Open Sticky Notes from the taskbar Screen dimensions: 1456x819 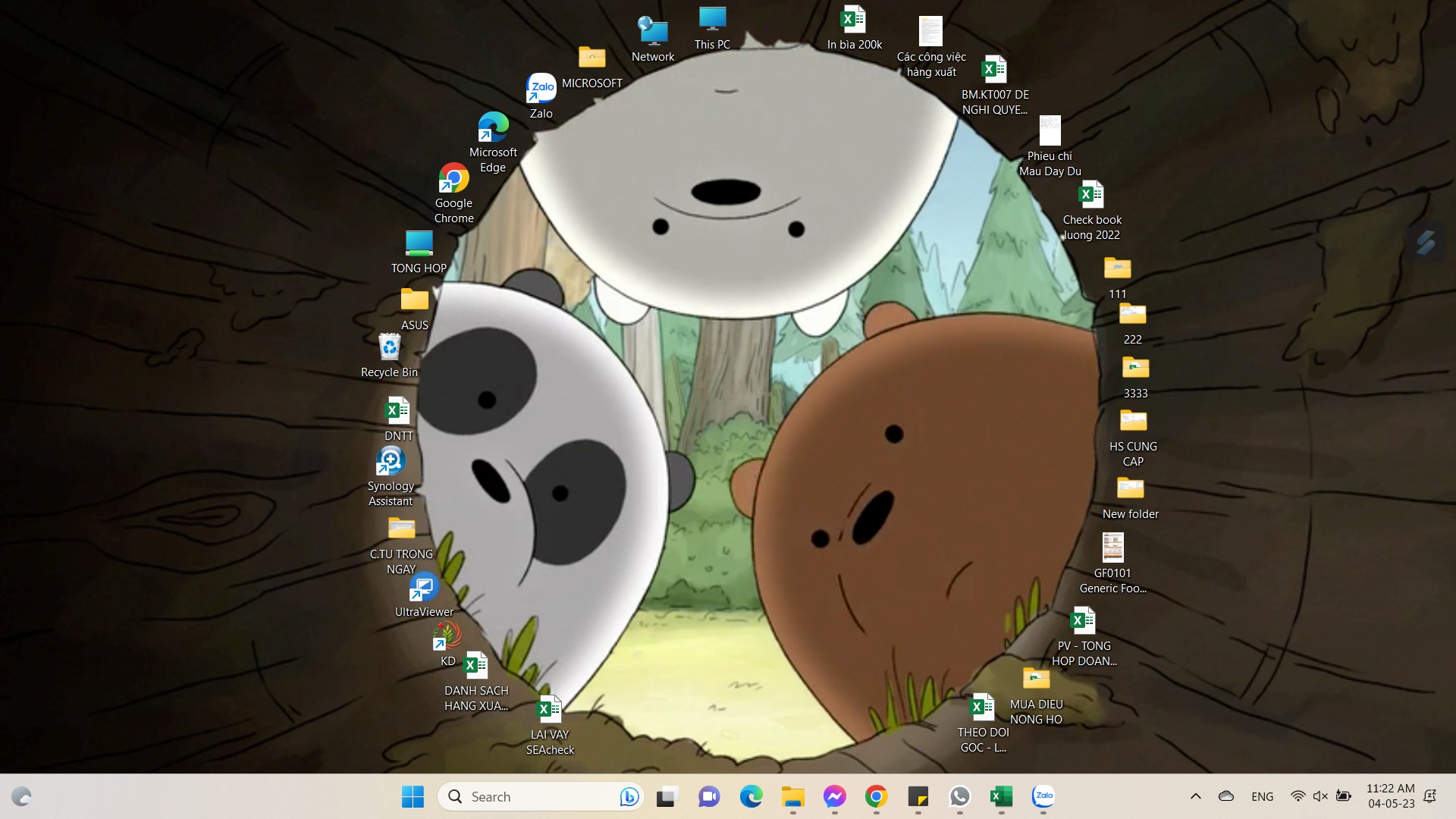(918, 796)
